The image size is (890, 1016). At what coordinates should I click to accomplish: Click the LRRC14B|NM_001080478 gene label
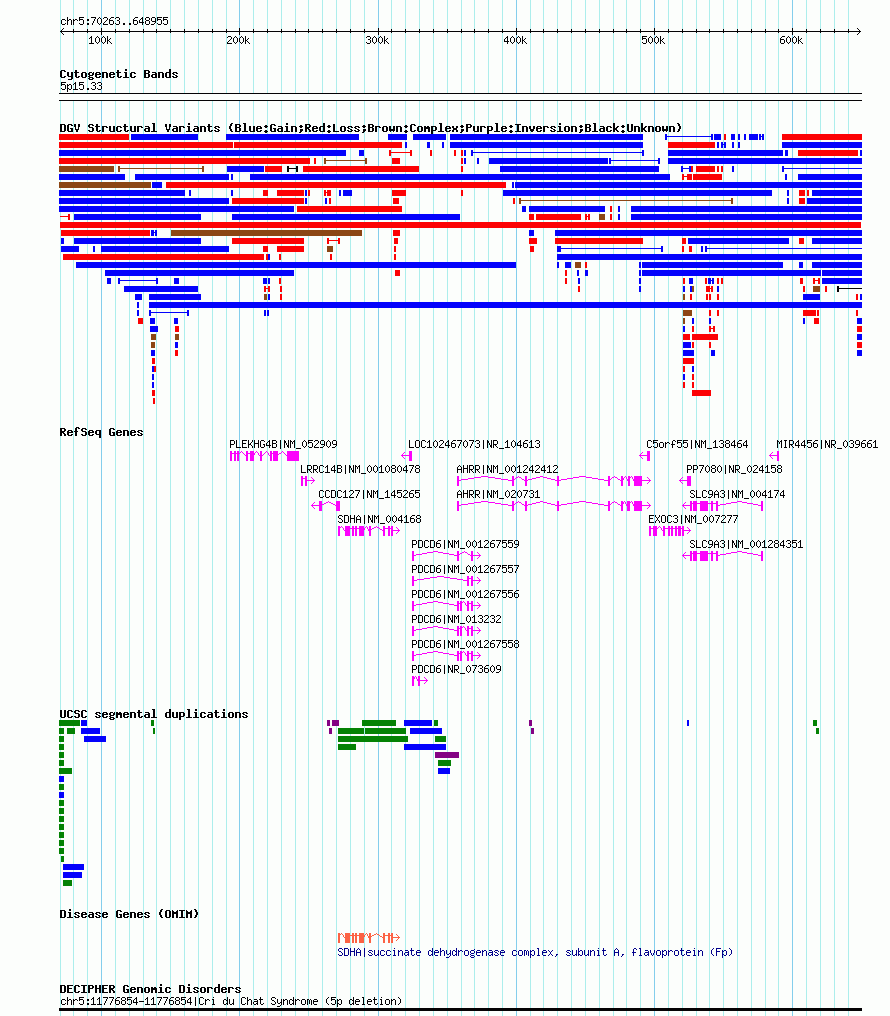[x=360, y=469]
